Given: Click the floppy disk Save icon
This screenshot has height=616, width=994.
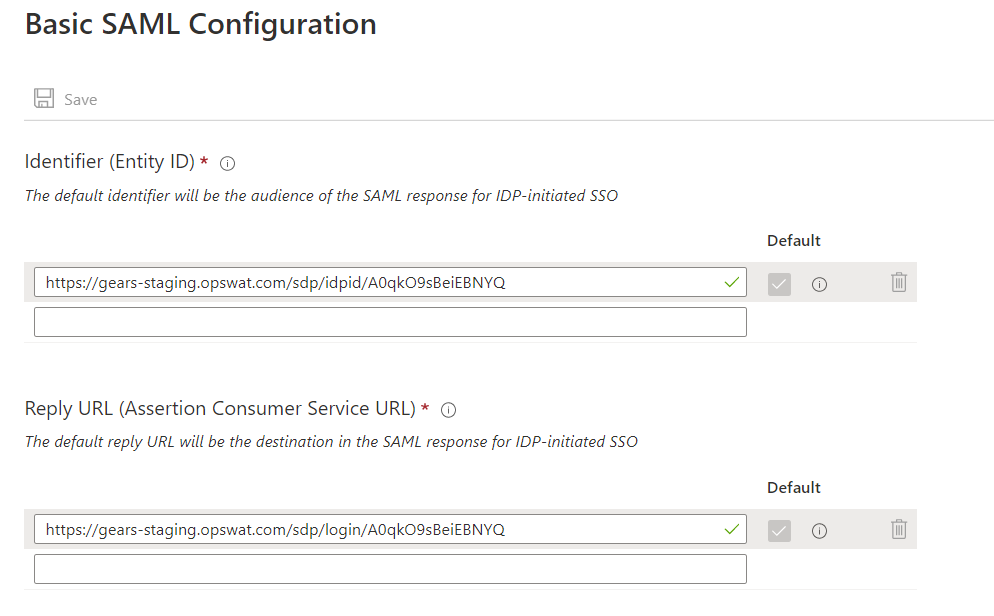Looking at the screenshot, I should (44, 98).
